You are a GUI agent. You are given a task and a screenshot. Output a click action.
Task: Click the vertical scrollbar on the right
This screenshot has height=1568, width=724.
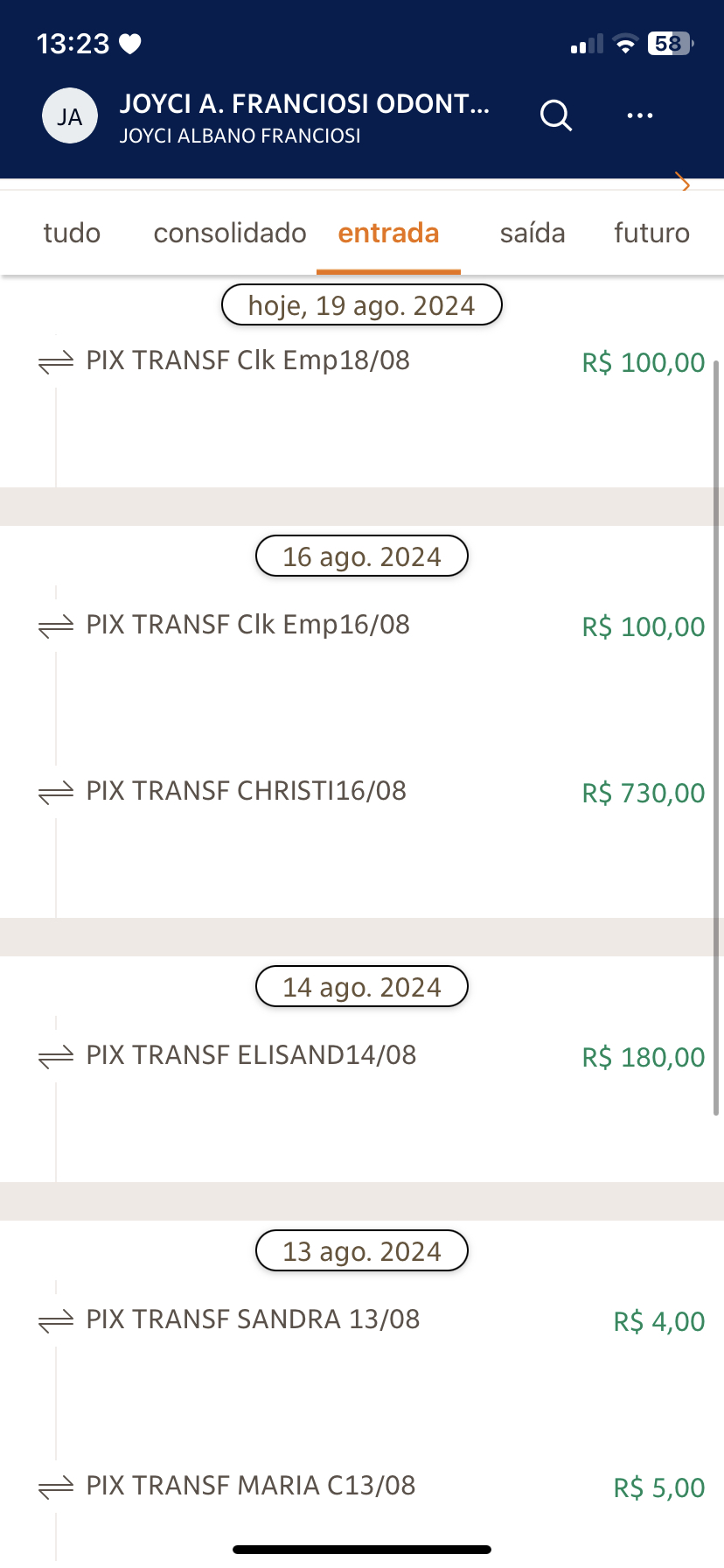pos(716,735)
